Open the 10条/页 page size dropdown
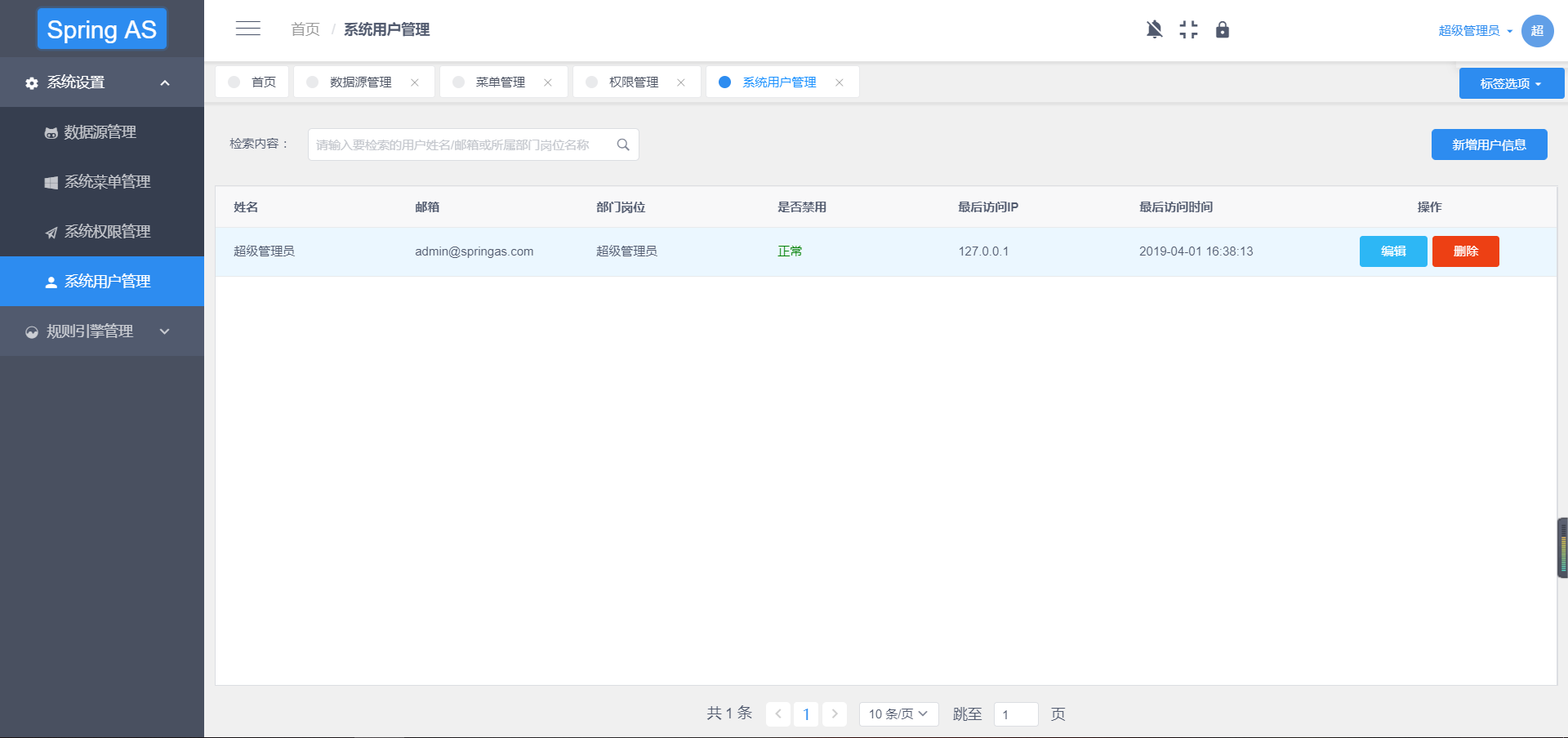Viewport: 1568px width, 738px height. (898, 714)
